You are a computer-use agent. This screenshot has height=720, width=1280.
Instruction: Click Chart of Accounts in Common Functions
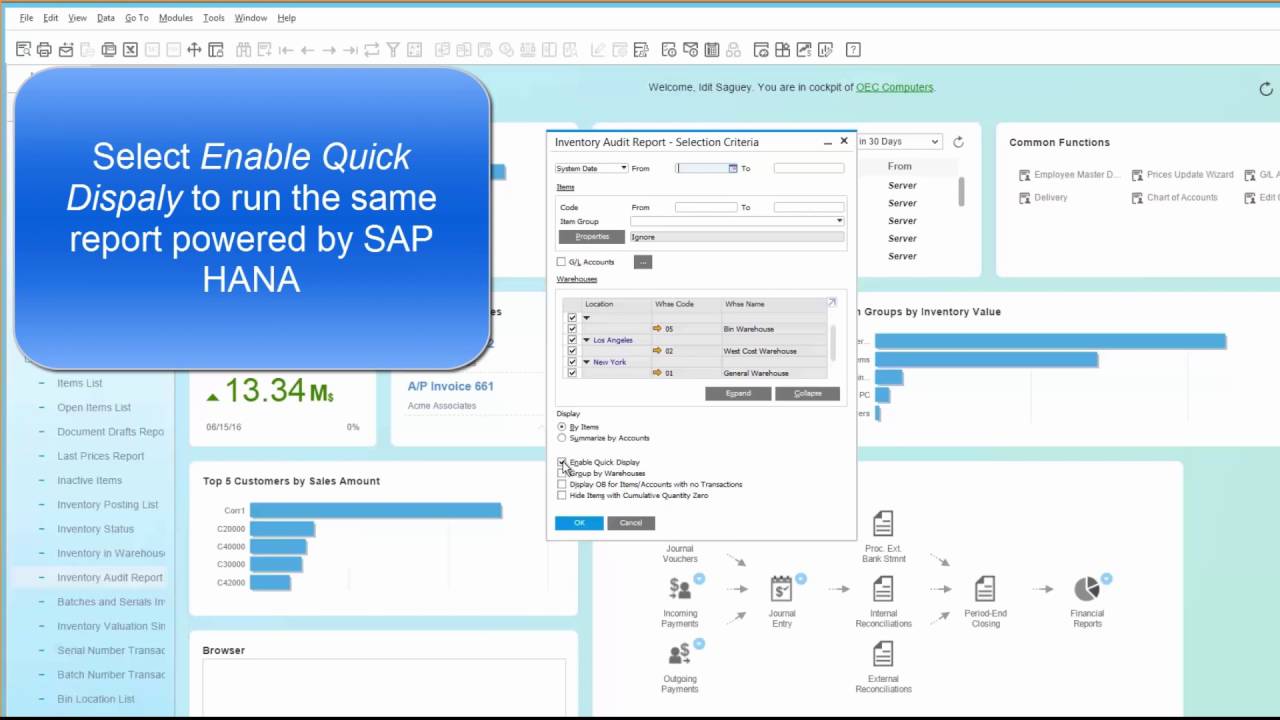pyautogui.click(x=1181, y=198)
